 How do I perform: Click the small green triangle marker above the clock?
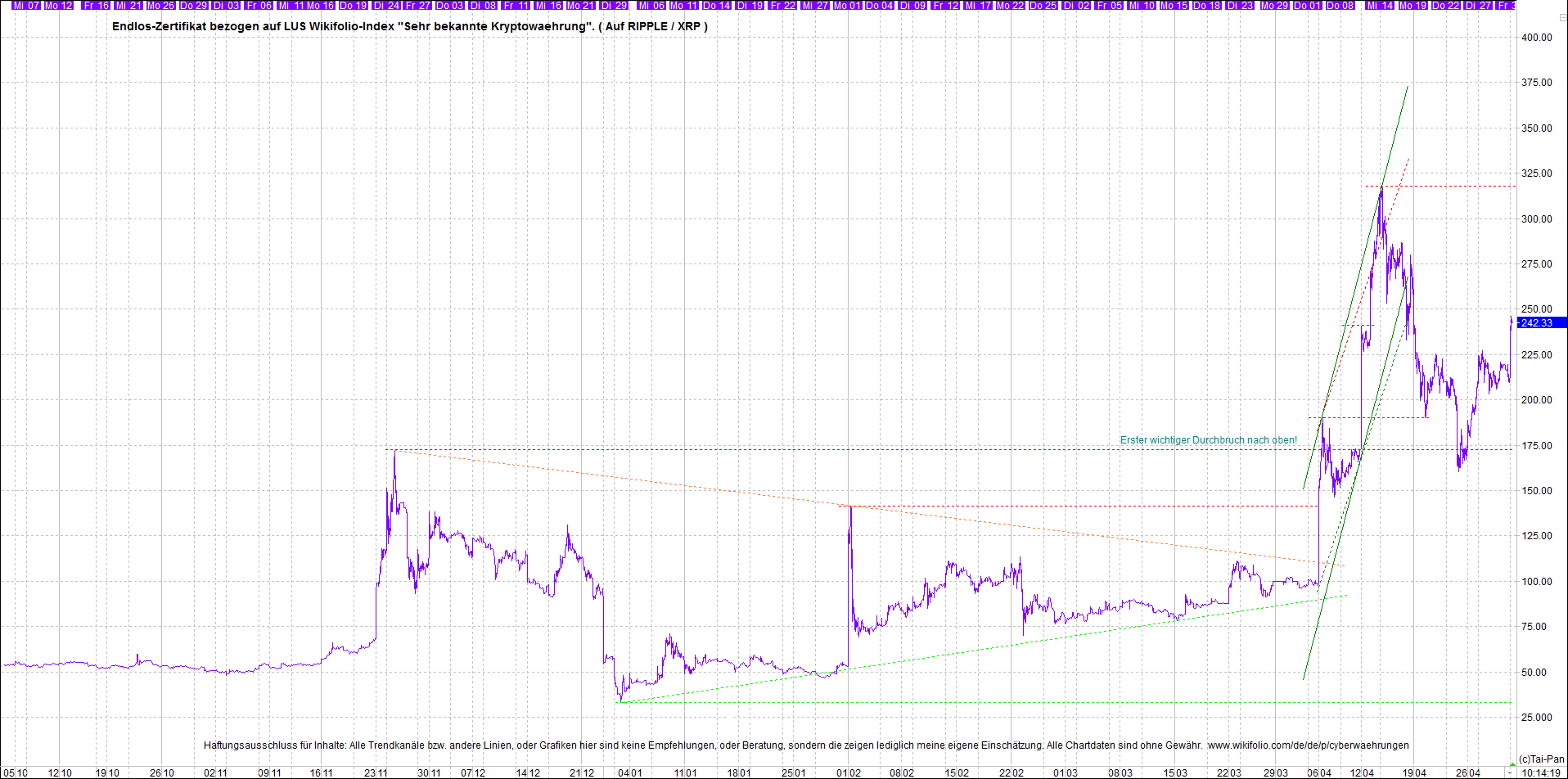(1512, 763)
